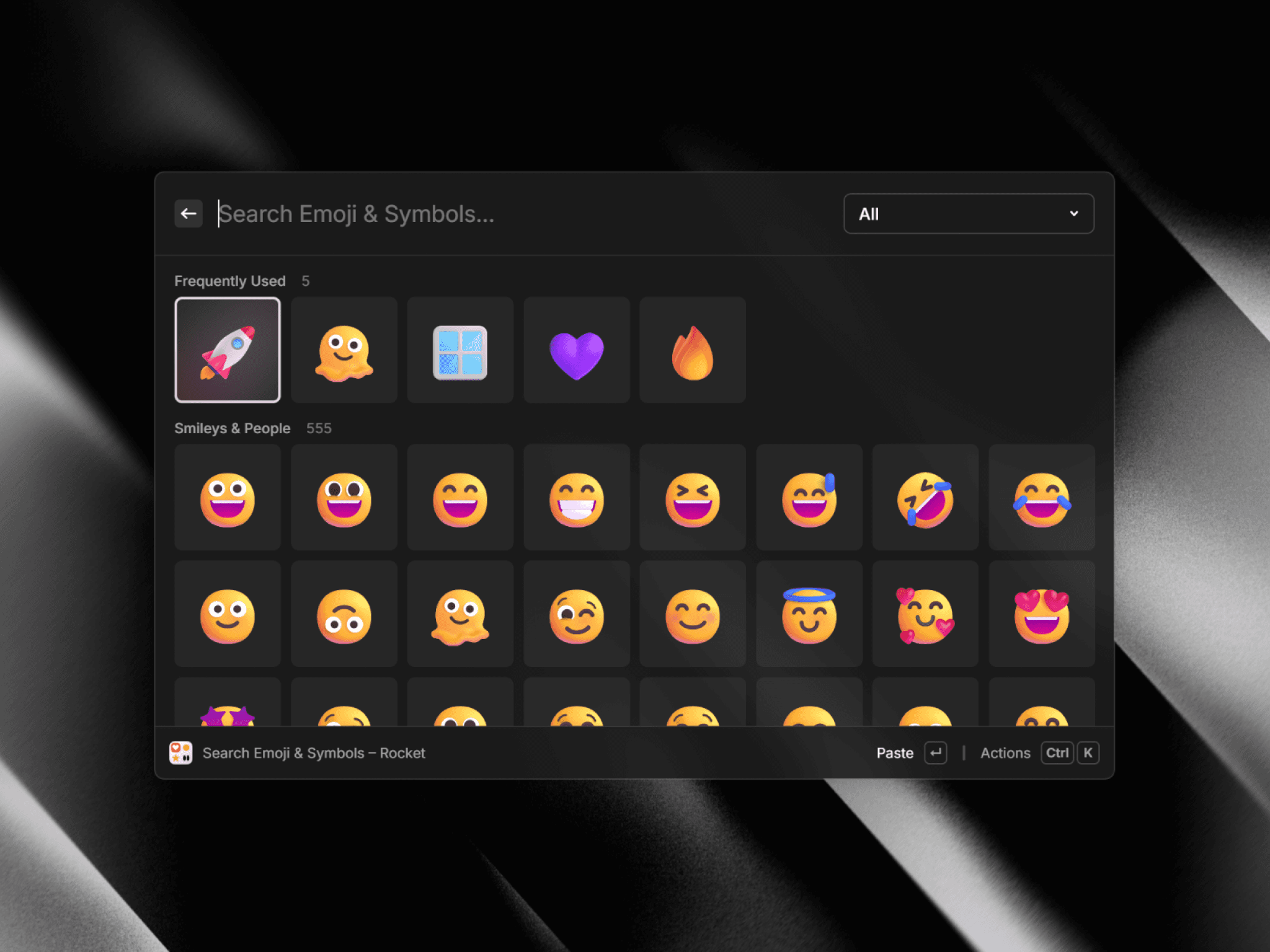This screenshot has width=1270, height=952.
Task: Select the upside-down face emoji
Action: pos(344,614)
